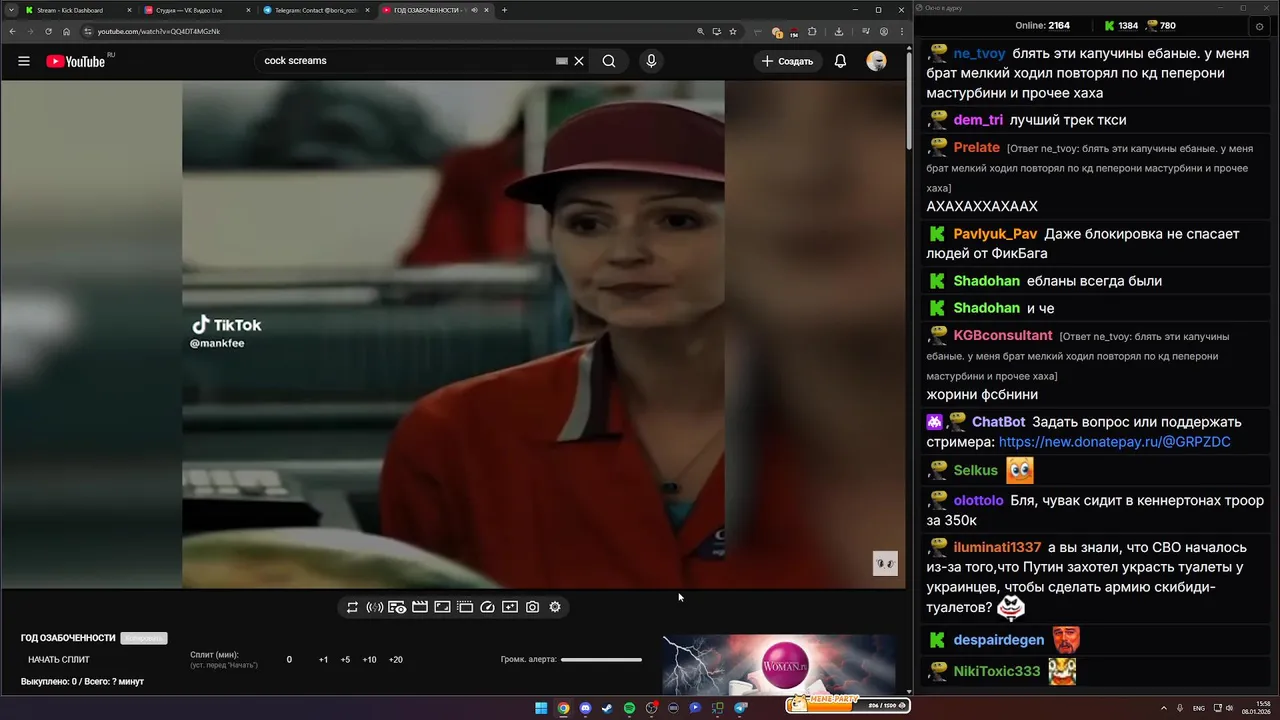Open Discord from the taskbar
Image resolution: width=1280 pixels, height=720 pixels.
click(x=585, y=708)
